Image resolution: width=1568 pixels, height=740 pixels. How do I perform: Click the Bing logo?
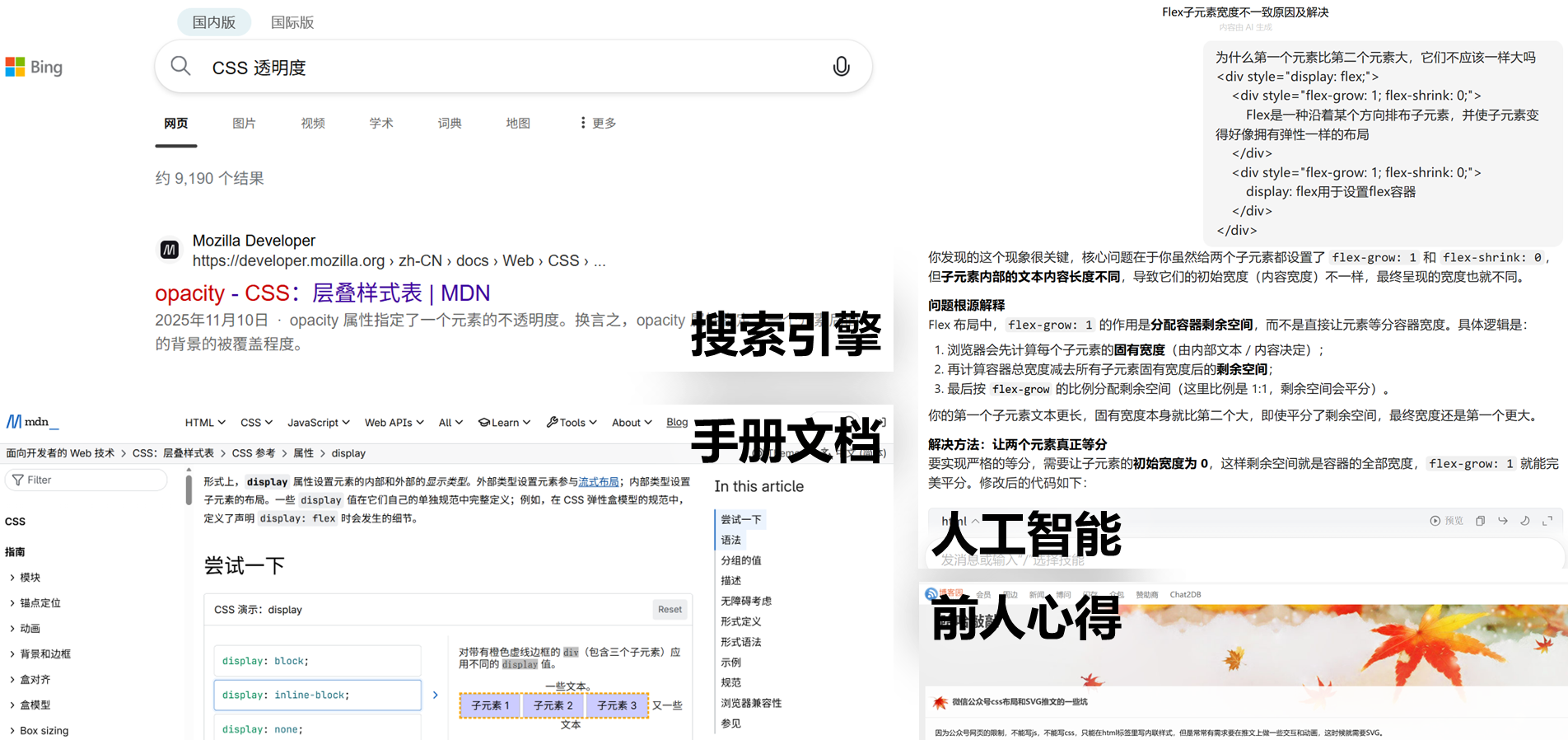click(34, 67)
